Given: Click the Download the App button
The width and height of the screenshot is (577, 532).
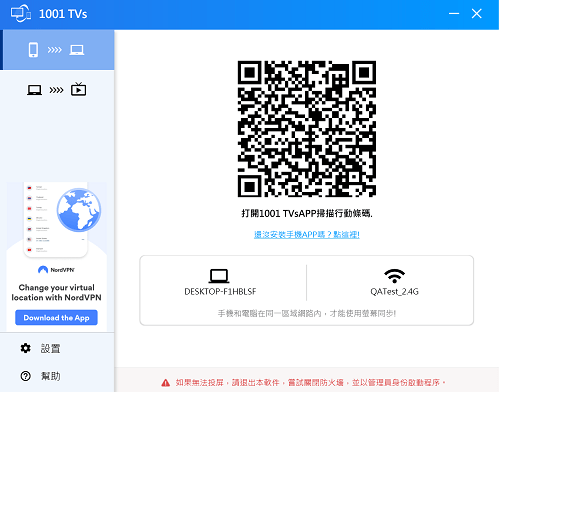Looking at the screenshot, I should click(x=56, y=318).
